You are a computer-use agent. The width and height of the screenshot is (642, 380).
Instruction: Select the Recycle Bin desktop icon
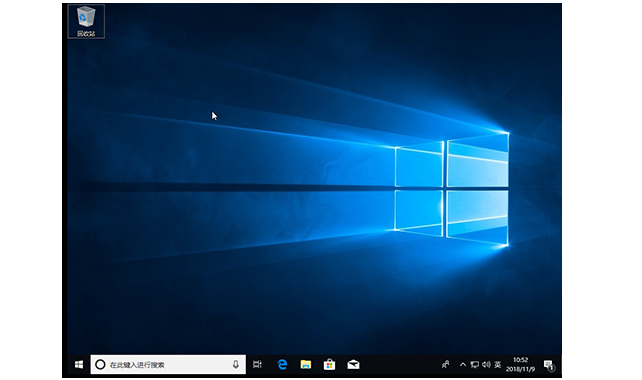(x=86, y=21)
